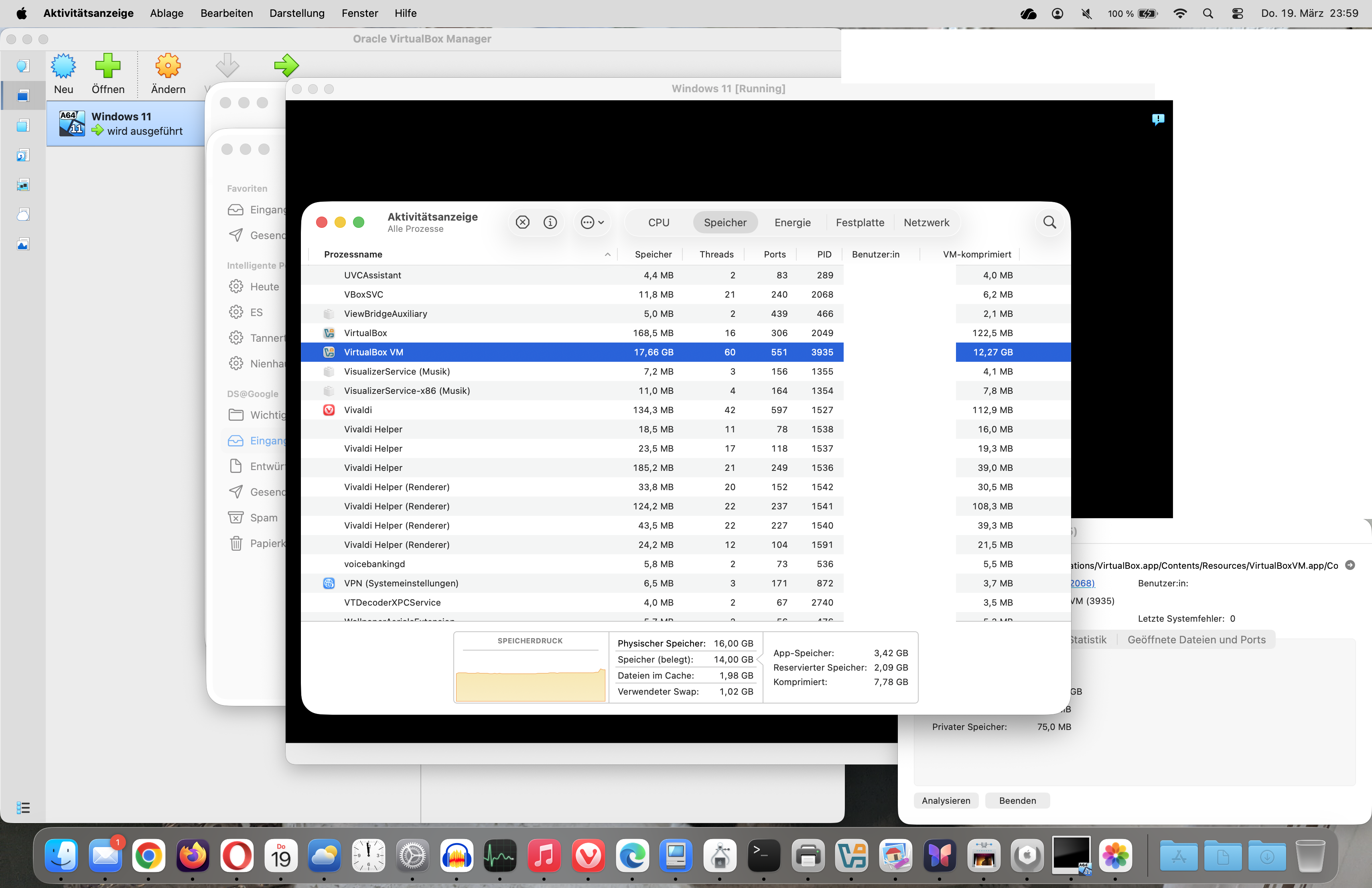Viewport: 1372px width, 888px height.
Task: Launch Opera from the Dock
Action: click(237, 855)
